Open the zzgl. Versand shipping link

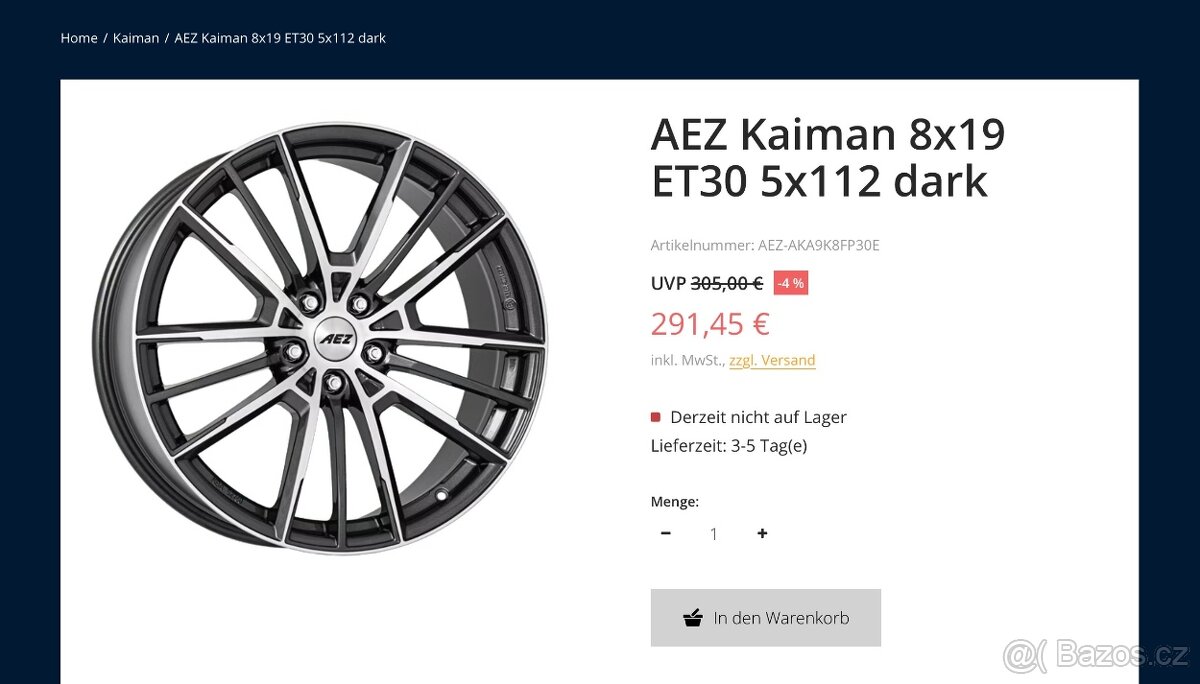click(x=772, y=360)
